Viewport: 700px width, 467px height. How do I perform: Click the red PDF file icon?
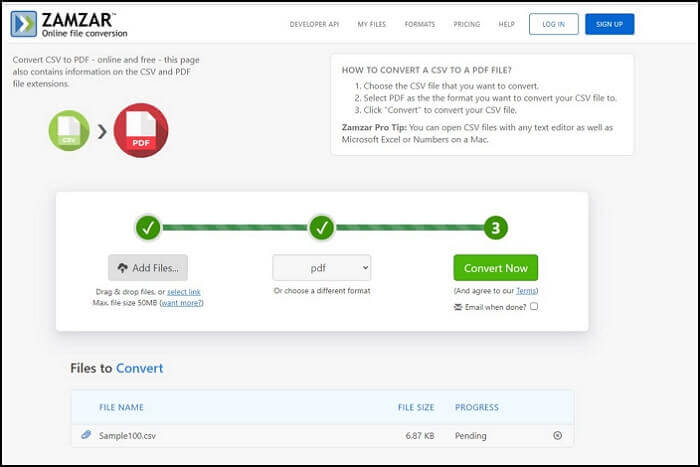[140, 131]
